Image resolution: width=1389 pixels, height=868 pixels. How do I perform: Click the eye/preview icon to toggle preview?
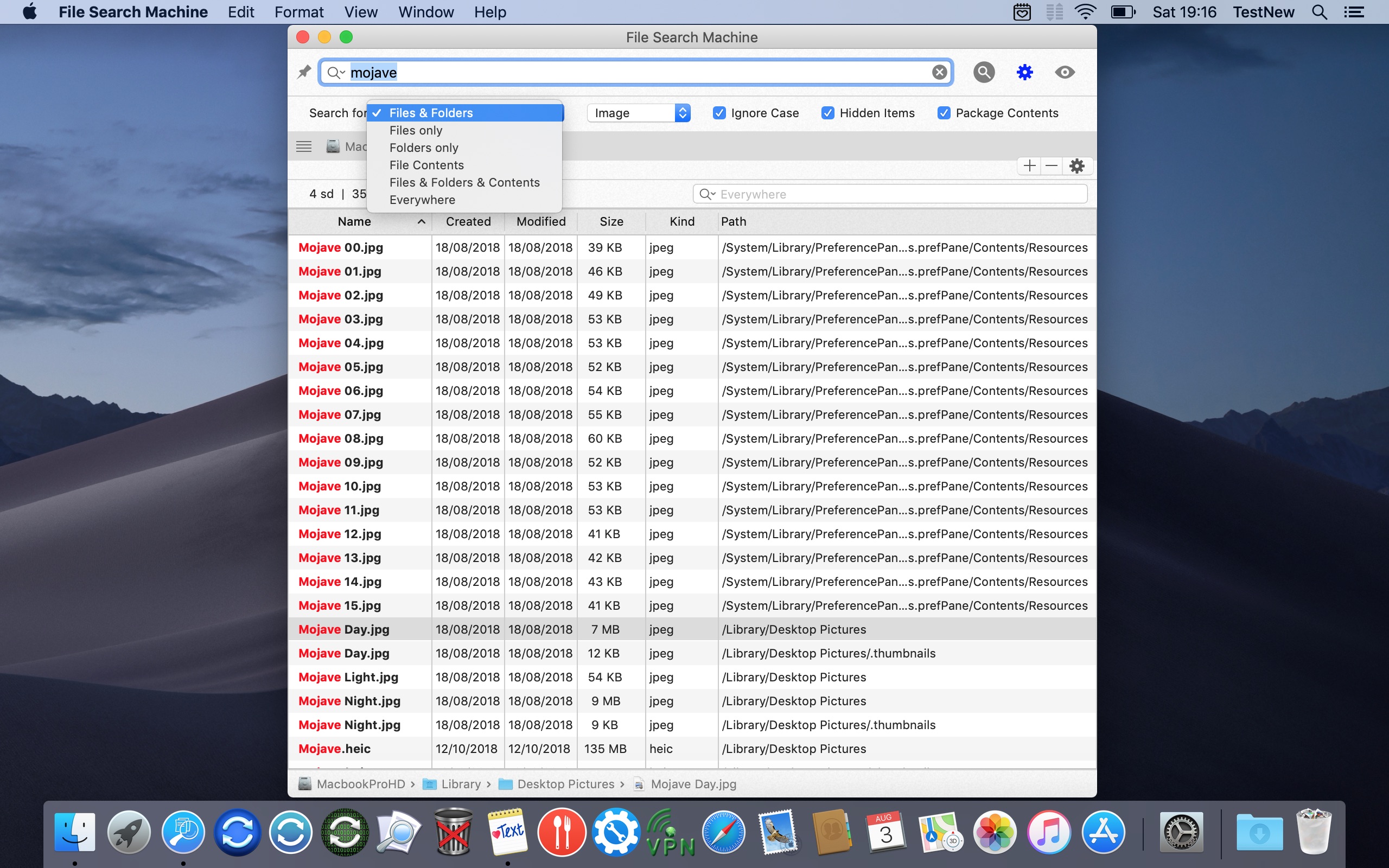click(x=1064, y=72)
